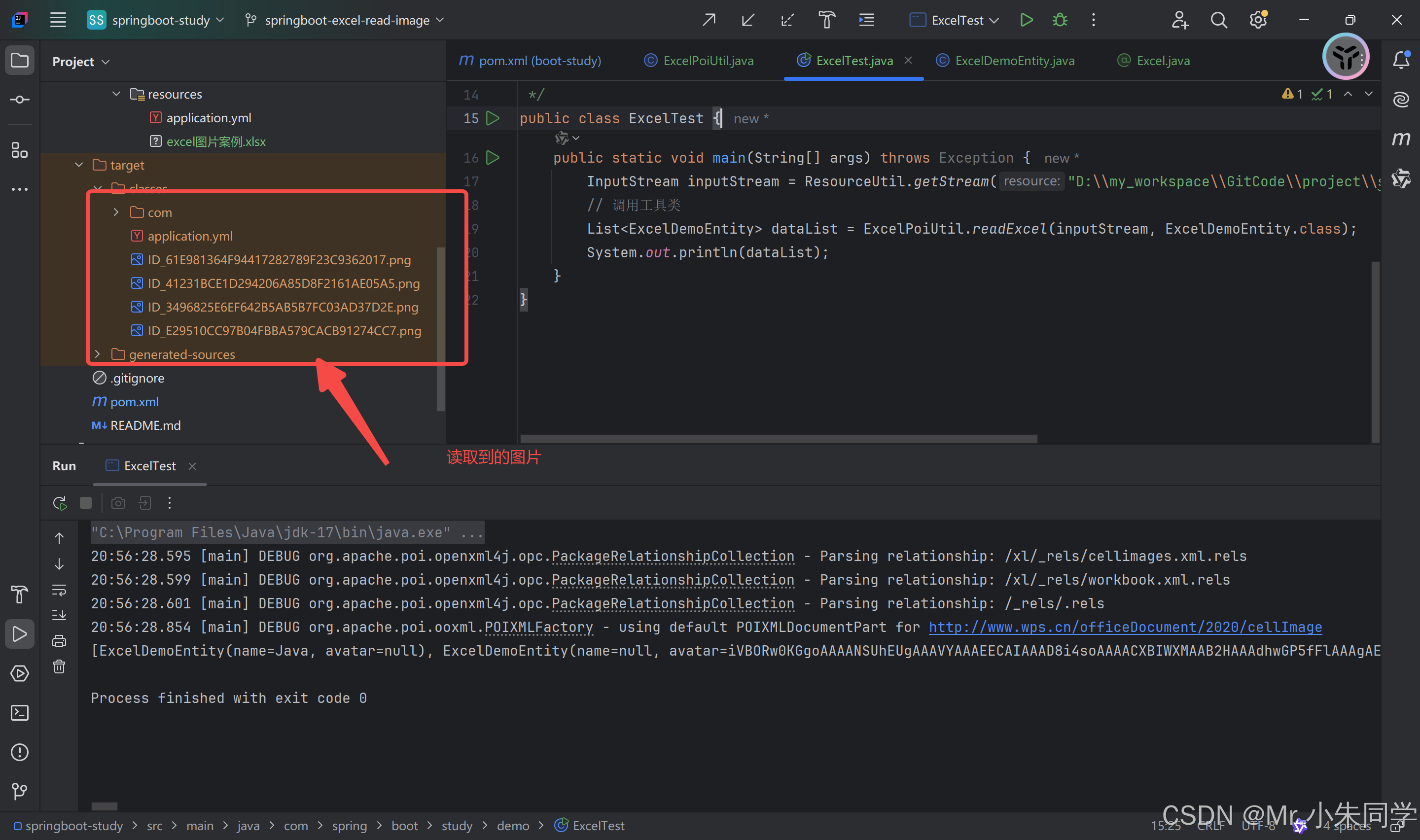Stop the running process in Run panel
The width and height of the screenshot is (1420, 840).
(x=86, y=503)
